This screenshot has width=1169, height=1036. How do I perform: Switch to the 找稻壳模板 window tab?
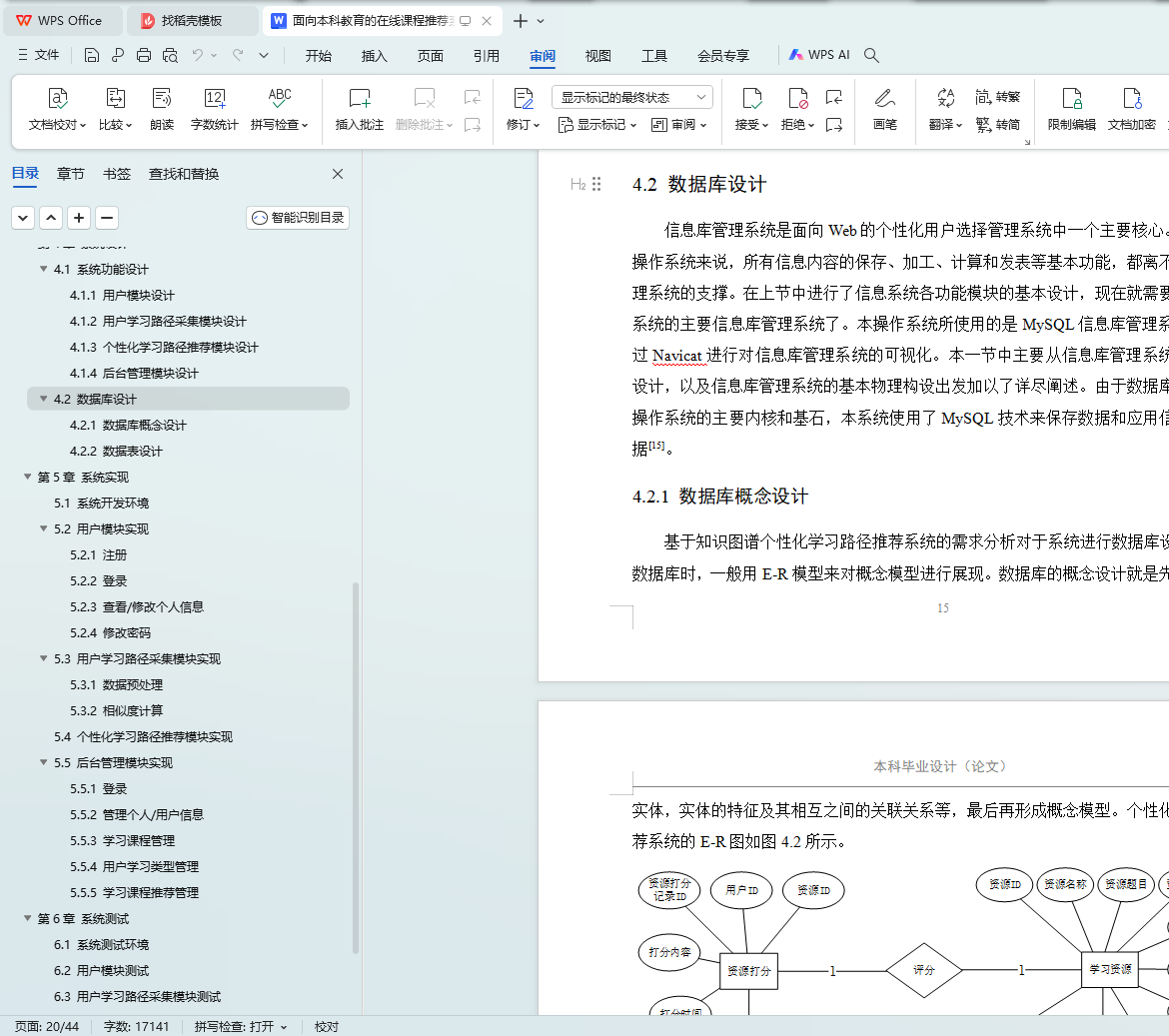[192, 21]
